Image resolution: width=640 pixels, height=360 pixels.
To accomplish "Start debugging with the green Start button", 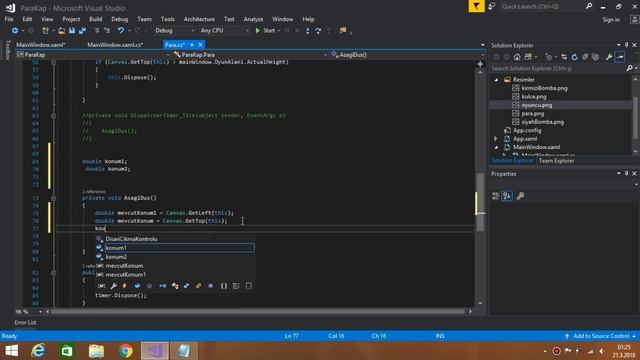I will (x=265, y=31).
